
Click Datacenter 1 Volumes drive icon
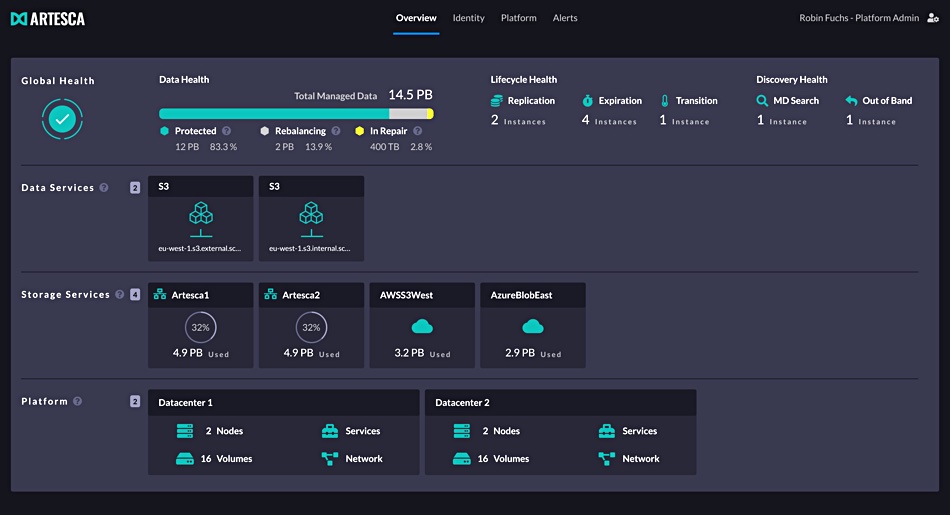tap(185, 459)
